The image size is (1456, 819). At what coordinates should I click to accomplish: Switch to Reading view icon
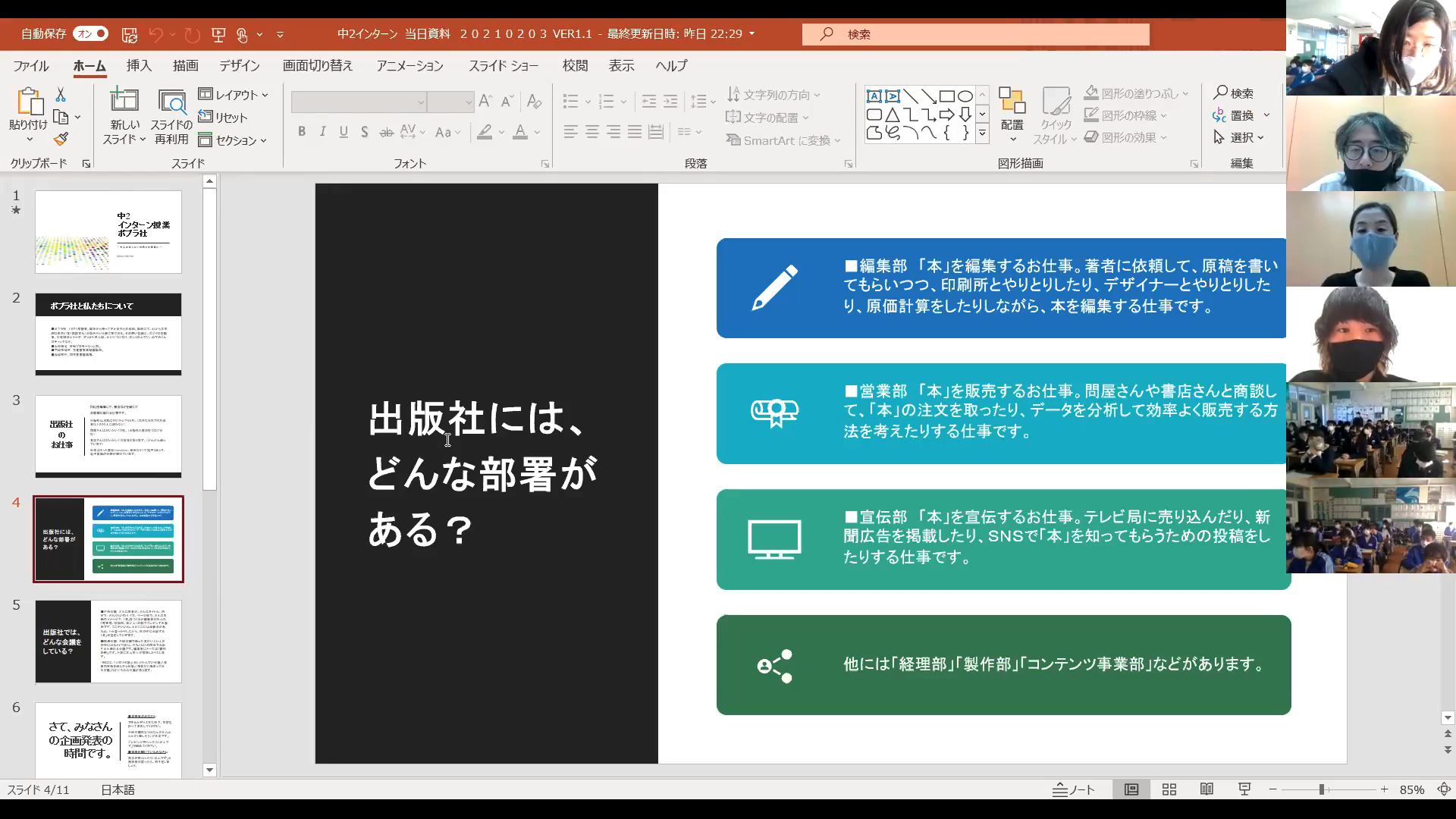(1207, 789)
